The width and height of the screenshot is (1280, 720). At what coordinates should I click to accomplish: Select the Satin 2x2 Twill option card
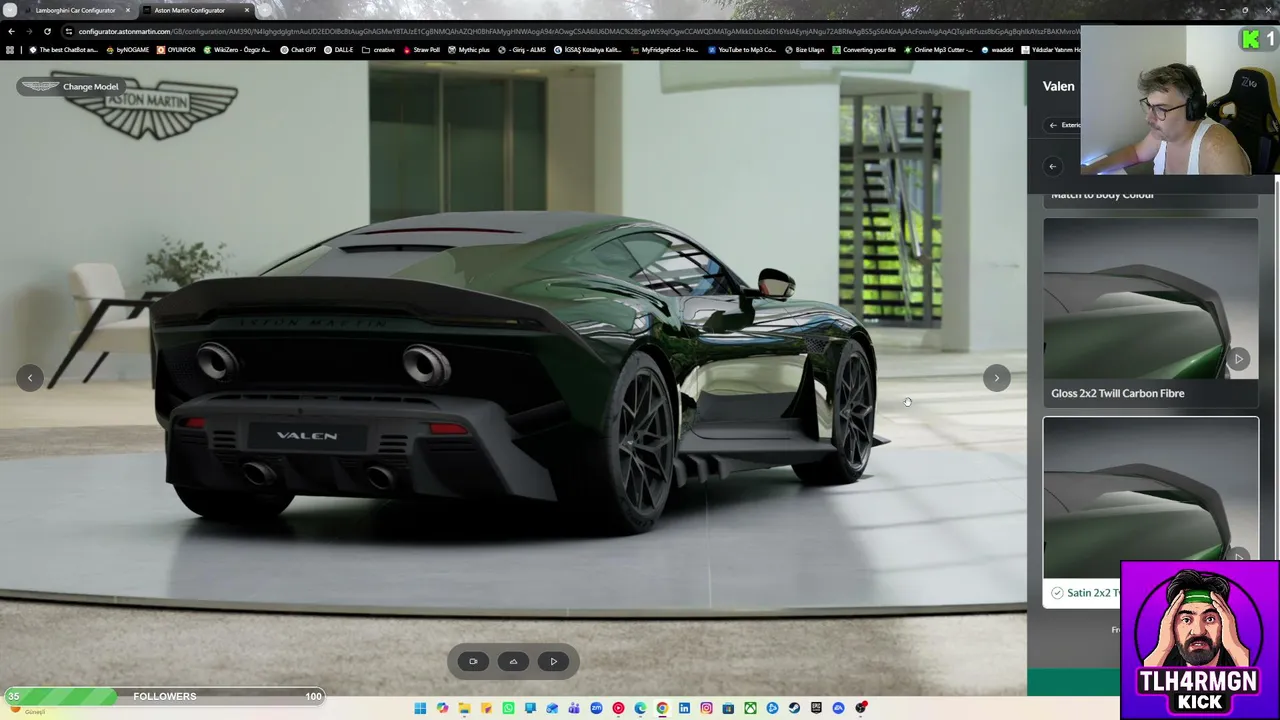point(1151,512)
